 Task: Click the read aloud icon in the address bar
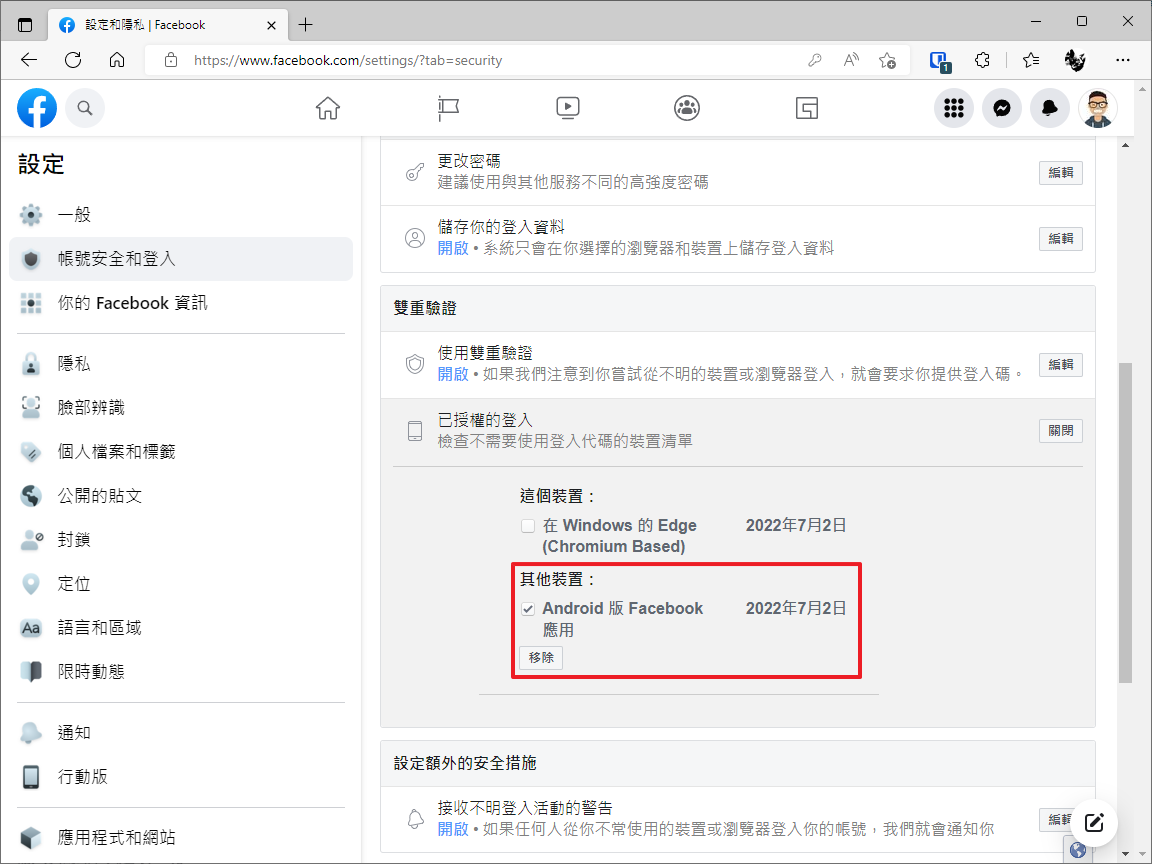coord(851,60)
